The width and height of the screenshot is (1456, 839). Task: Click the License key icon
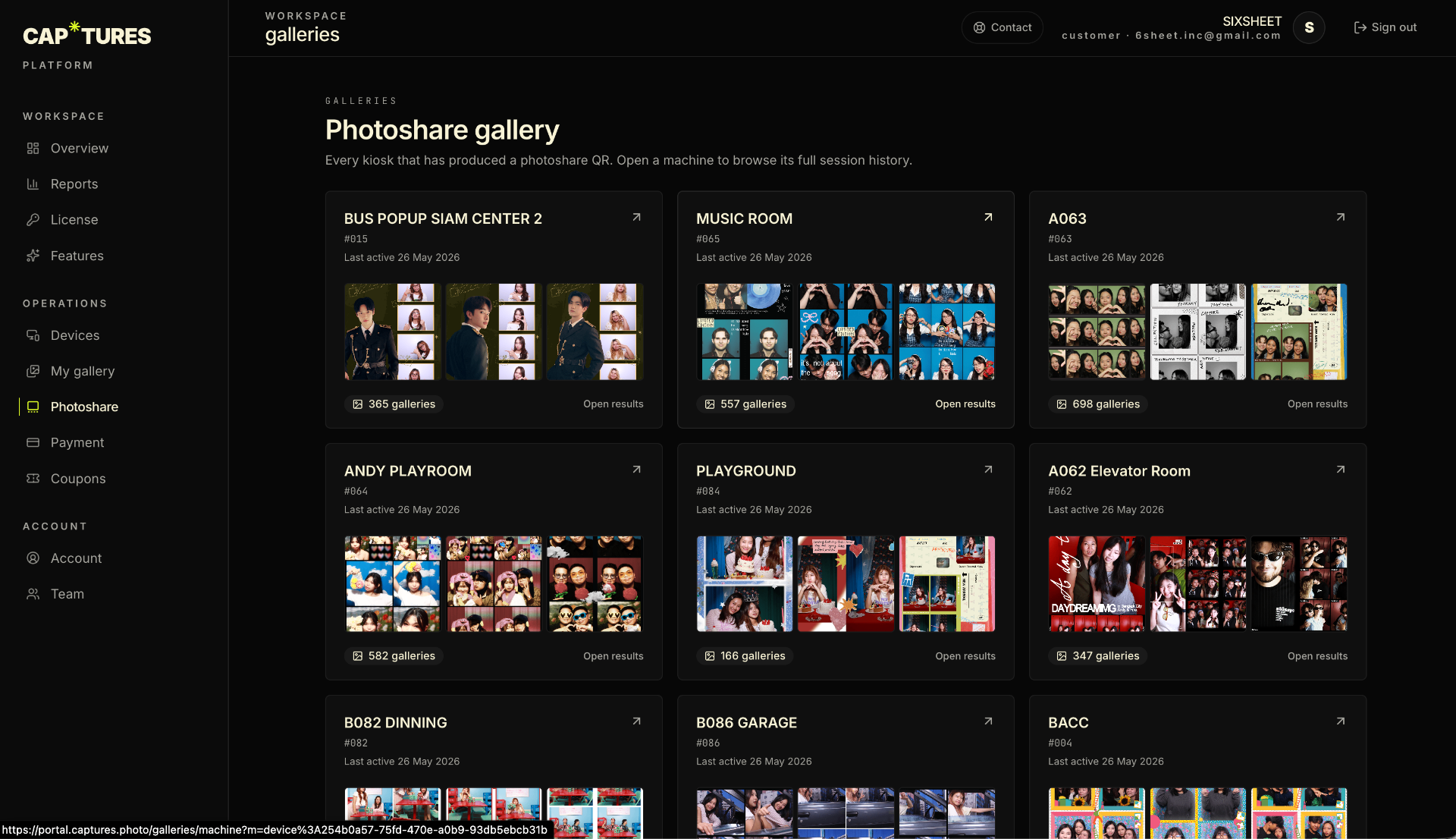[33, 219]
